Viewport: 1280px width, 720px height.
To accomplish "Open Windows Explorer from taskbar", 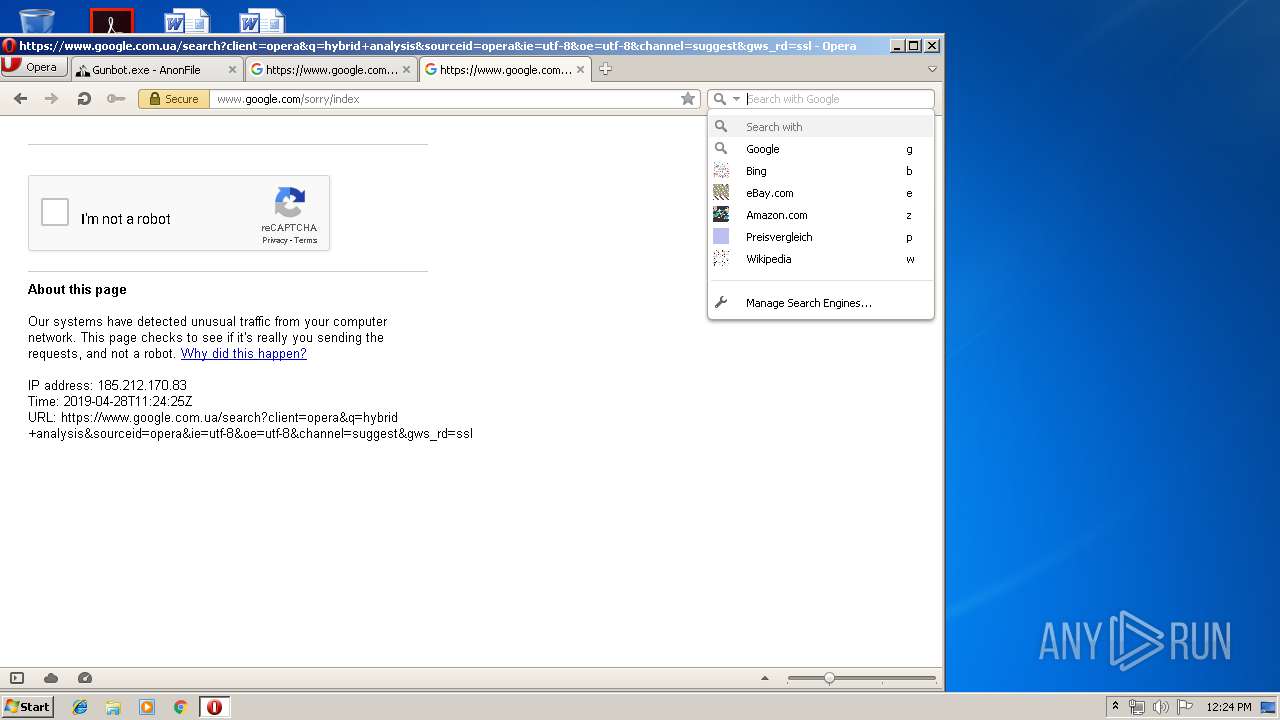I will click(113, 707).
